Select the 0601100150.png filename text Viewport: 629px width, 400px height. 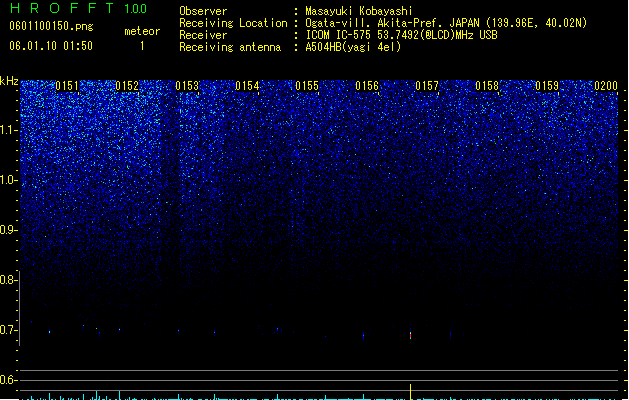[51, 26]
